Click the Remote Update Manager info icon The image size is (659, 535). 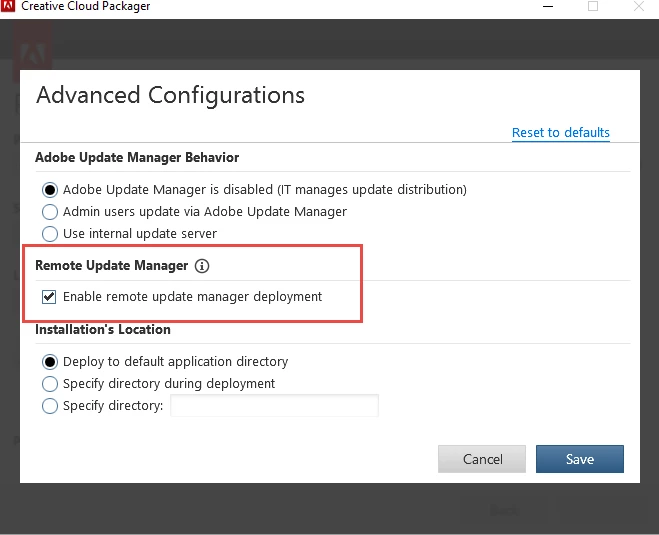pyautogui.click(x=202, y=266)
